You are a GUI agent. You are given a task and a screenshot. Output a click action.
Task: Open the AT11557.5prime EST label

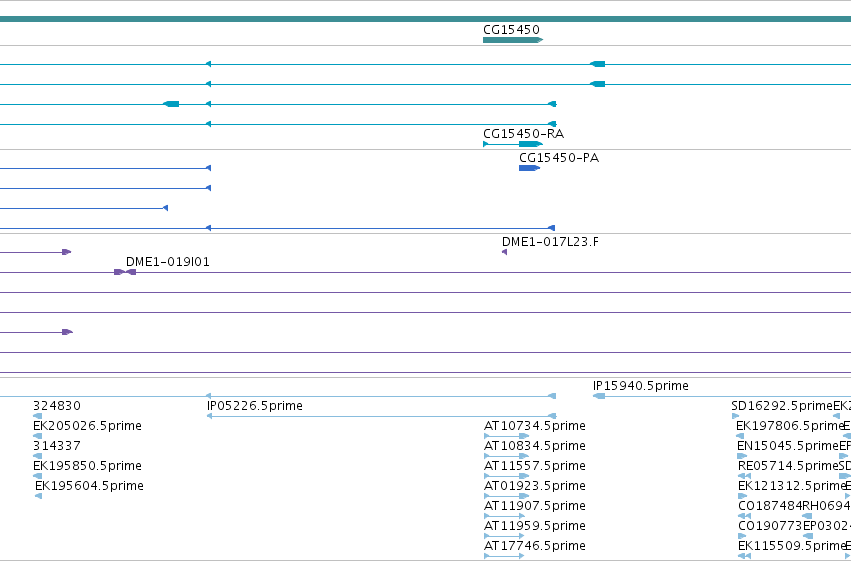535,466
